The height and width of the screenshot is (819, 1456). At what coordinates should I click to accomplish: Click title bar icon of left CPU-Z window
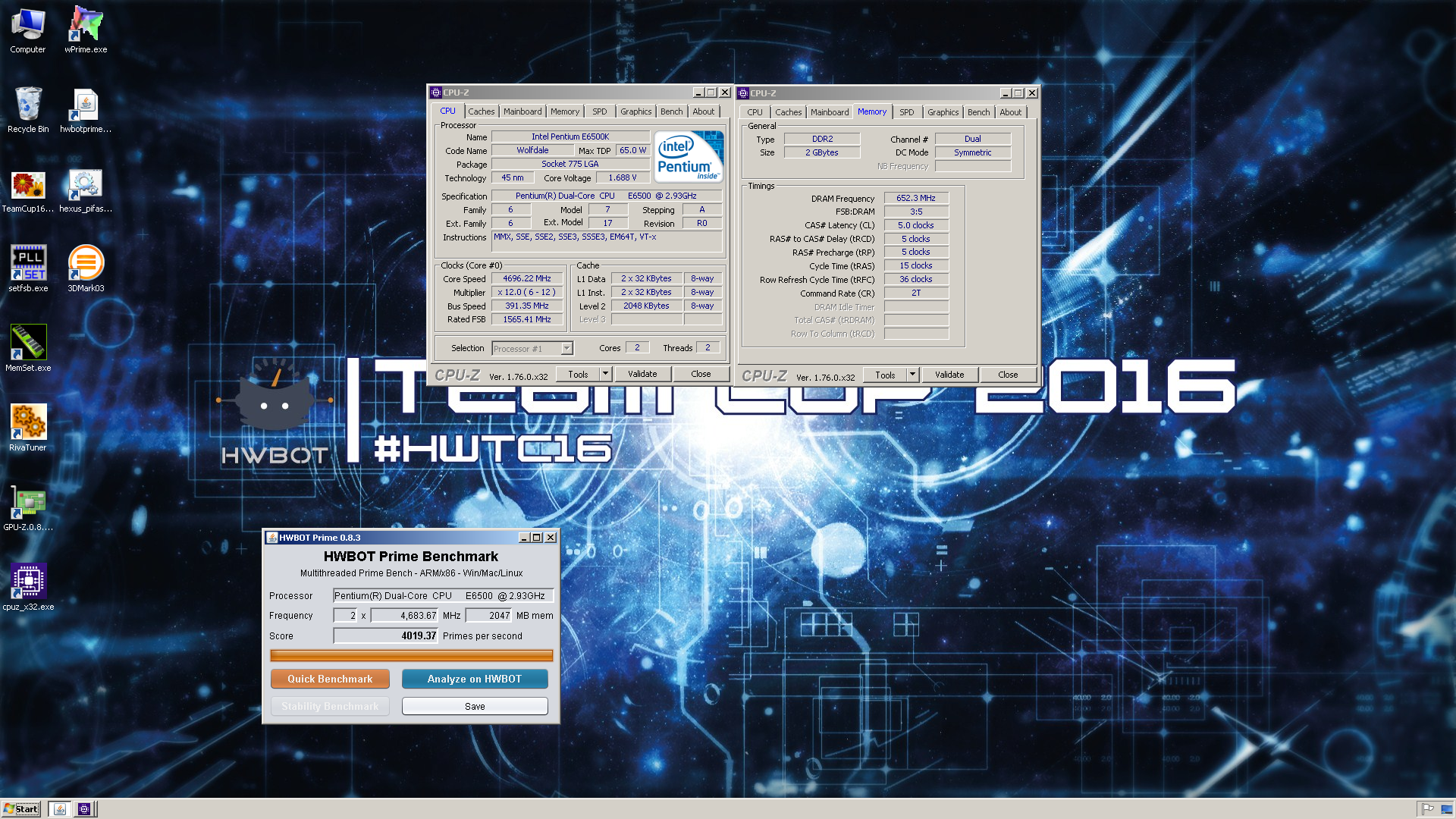pyautogui.click(x=436, y=93)
